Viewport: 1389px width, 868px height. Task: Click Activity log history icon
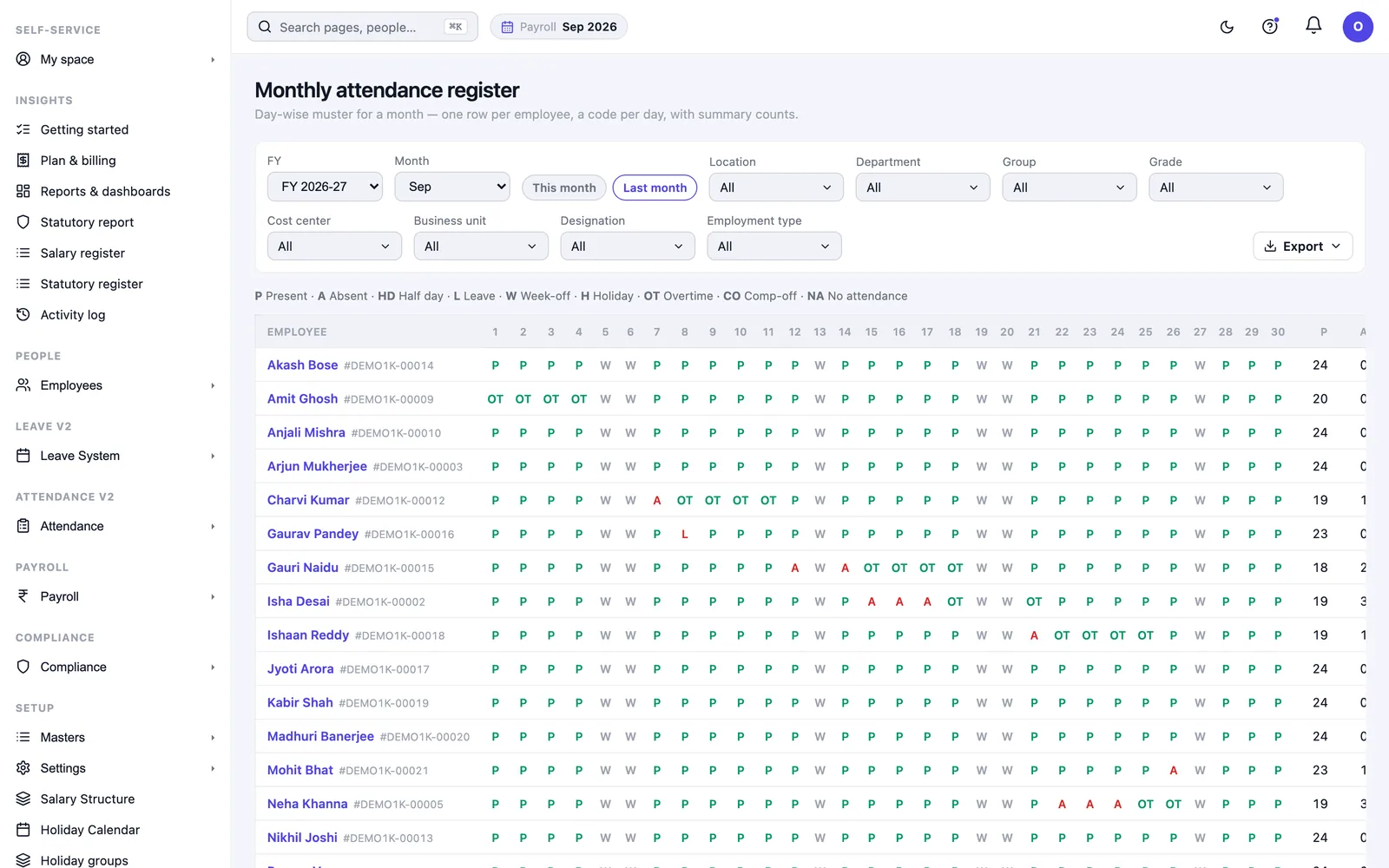[23, 315]
